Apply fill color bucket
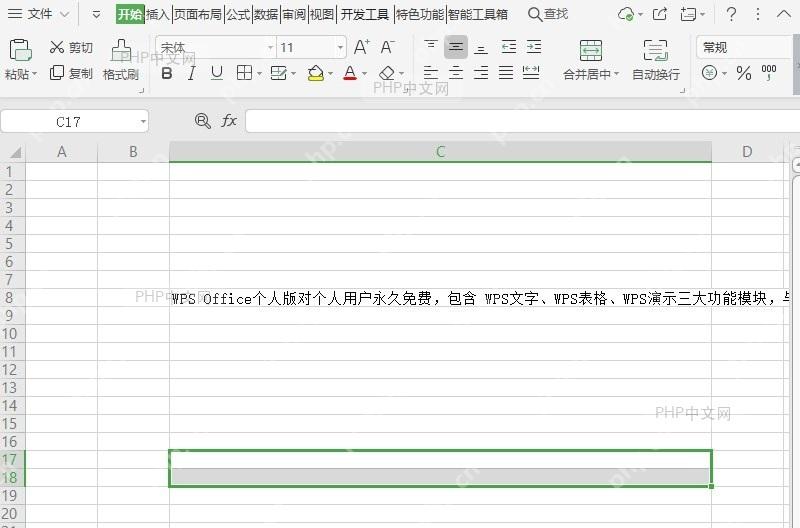 (x=316, y=73)
